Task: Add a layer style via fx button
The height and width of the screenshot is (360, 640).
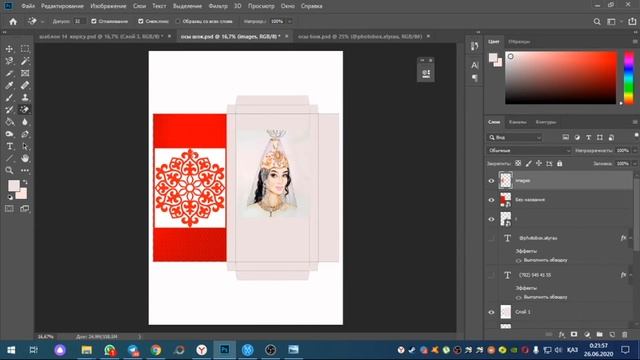Action: tap(562, 335)
